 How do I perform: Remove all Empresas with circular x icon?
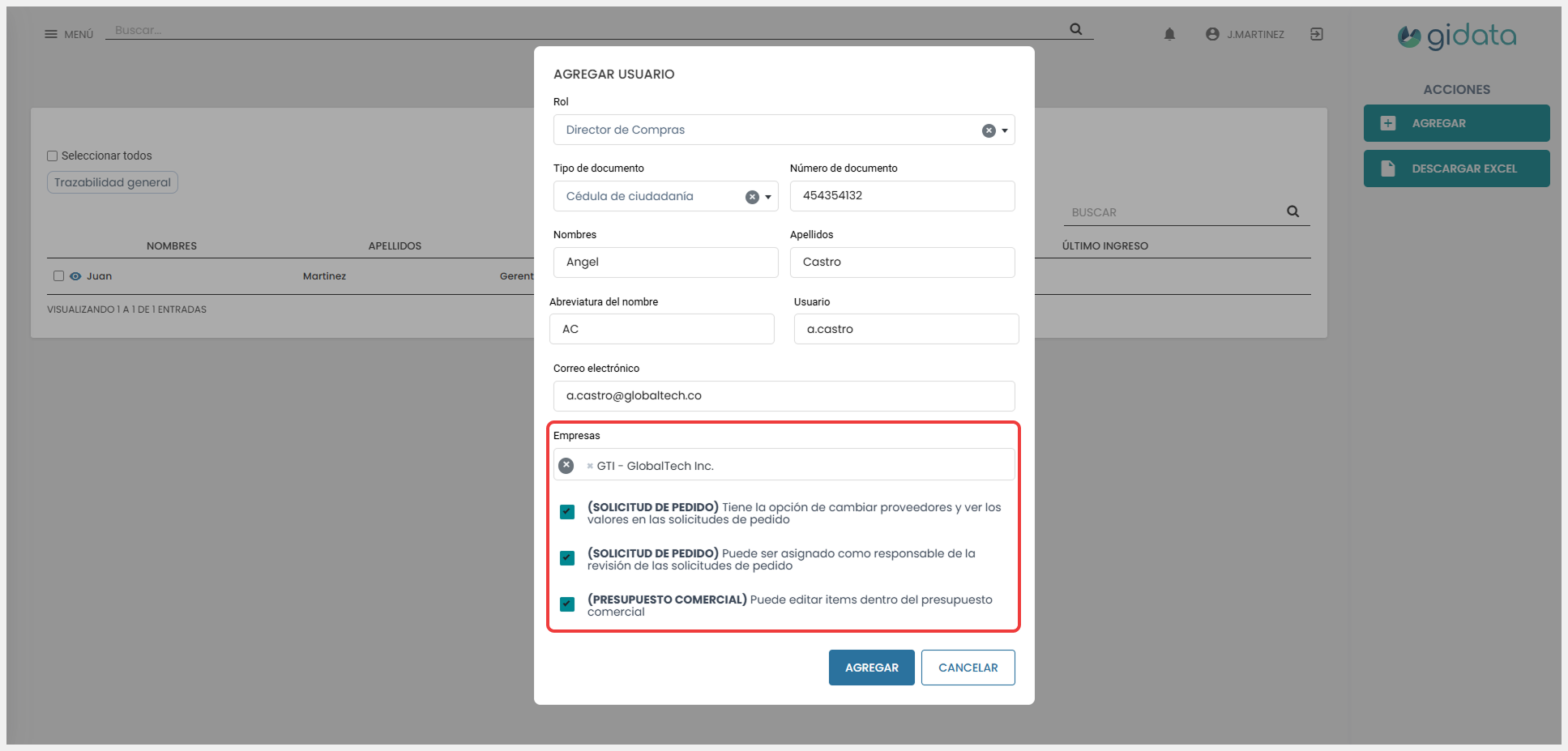point(566,466)
